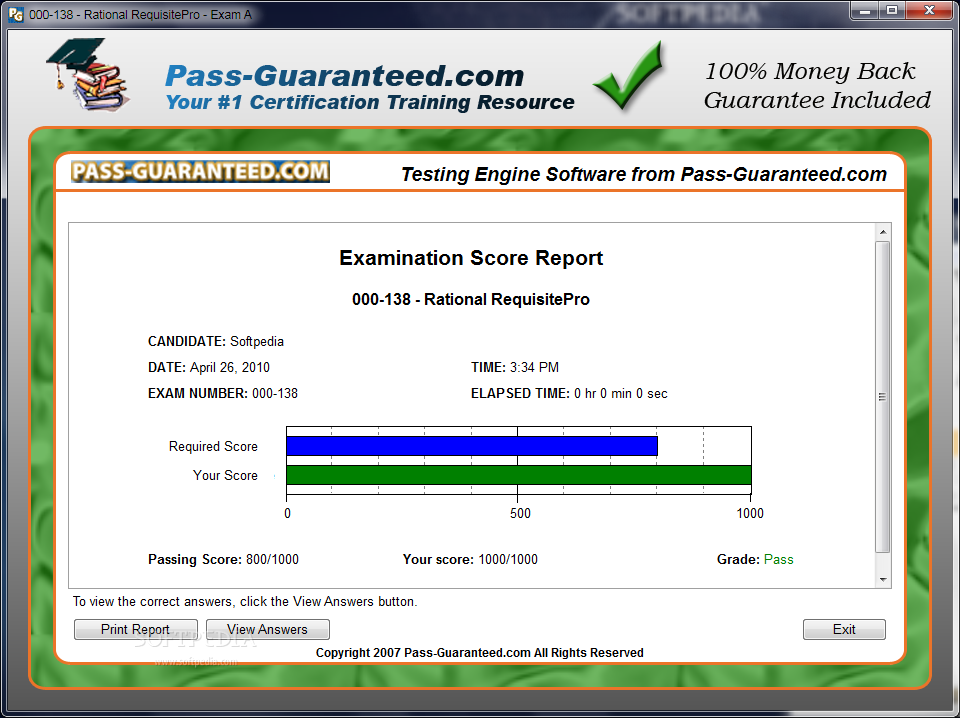The image size is (960, 718).
Task: Click the Exit button
Action: (x=844, y=629)
